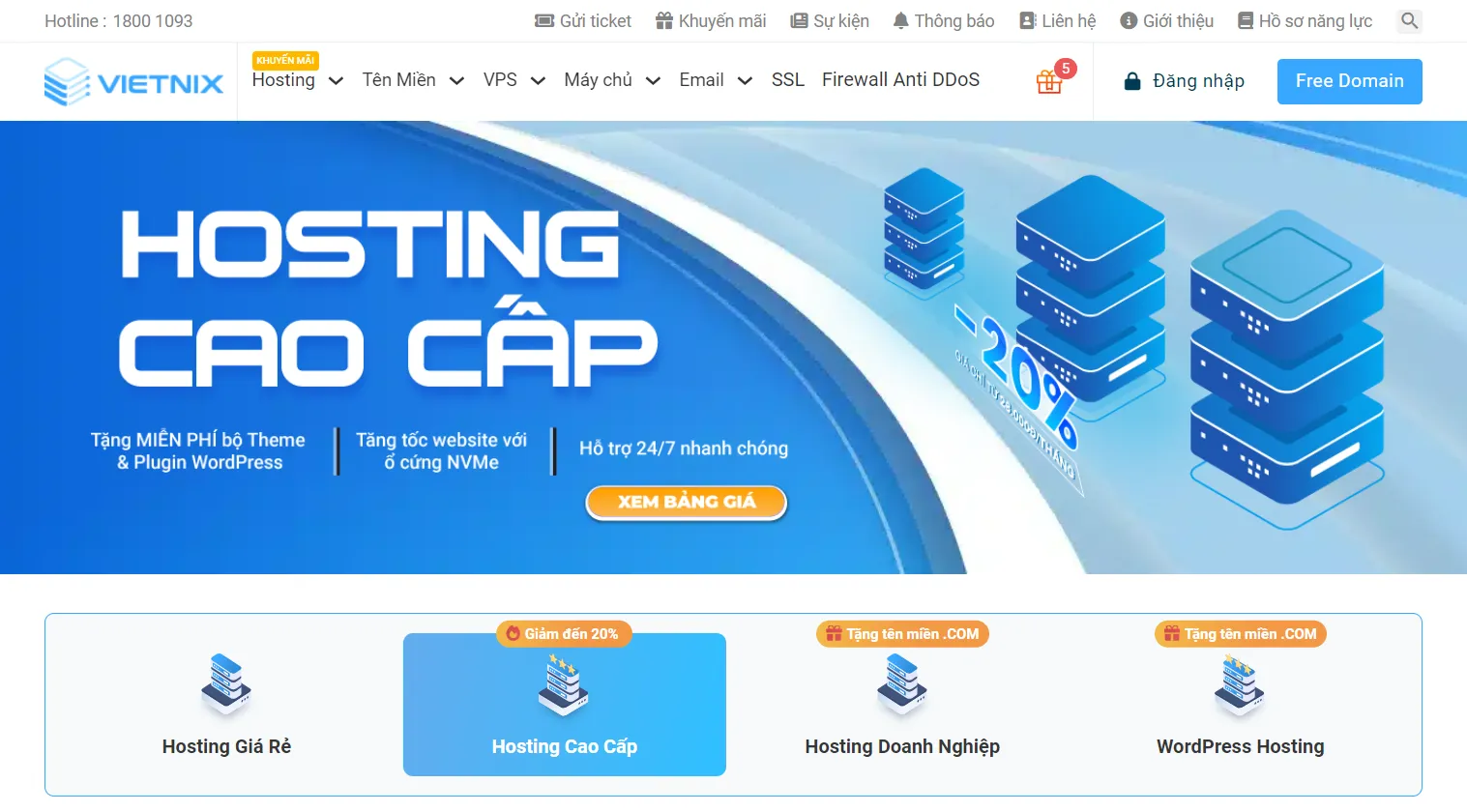Open the search icon in the top bar
The height and width of the screenshot is (812, 1467).
[x=1408, y=20]
